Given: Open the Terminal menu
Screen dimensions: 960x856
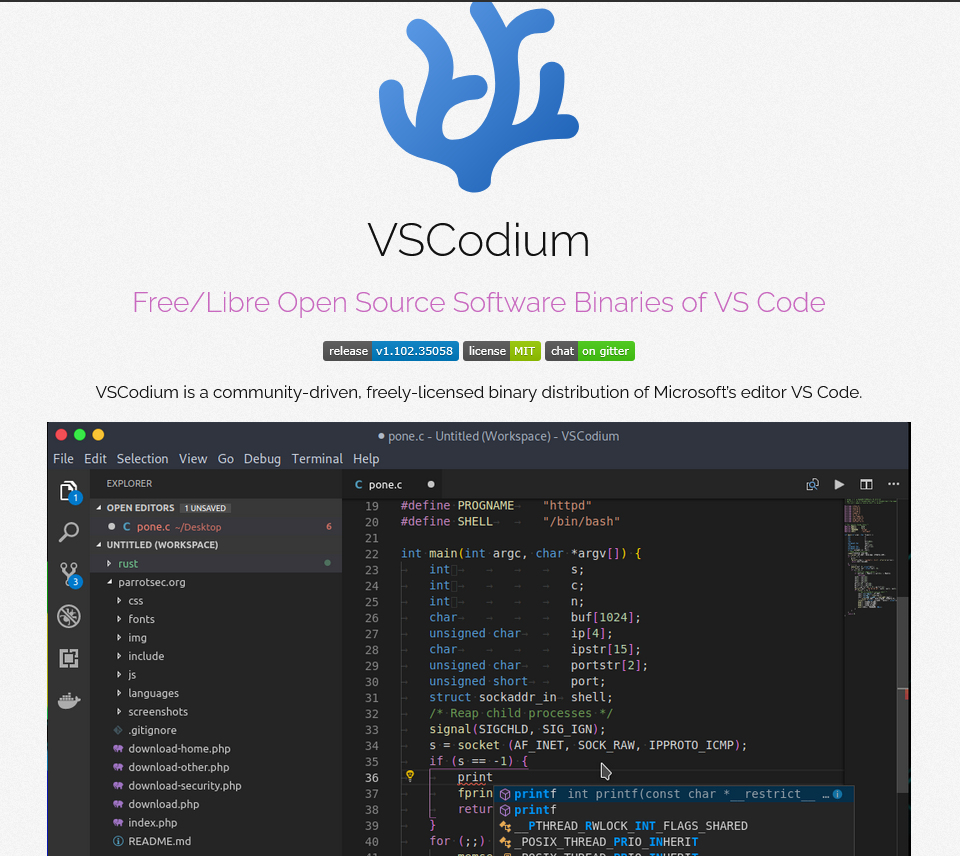Looking at the screenshot, I should click(317, 459).
